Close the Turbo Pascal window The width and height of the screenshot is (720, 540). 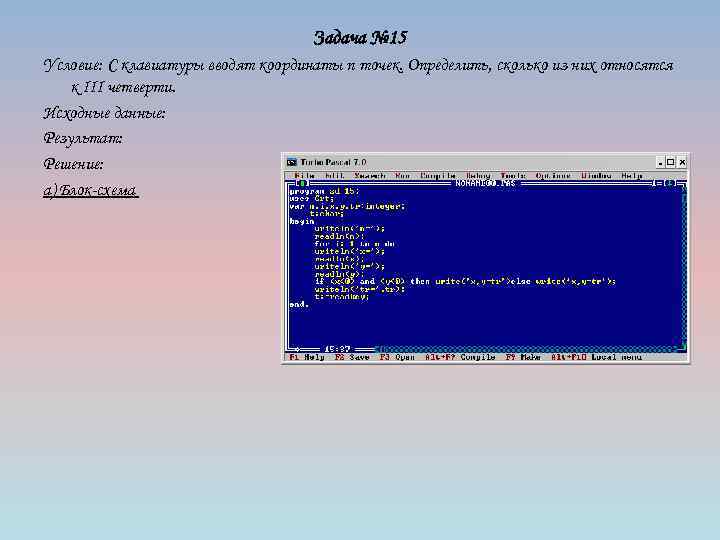(x=682, y=162)
